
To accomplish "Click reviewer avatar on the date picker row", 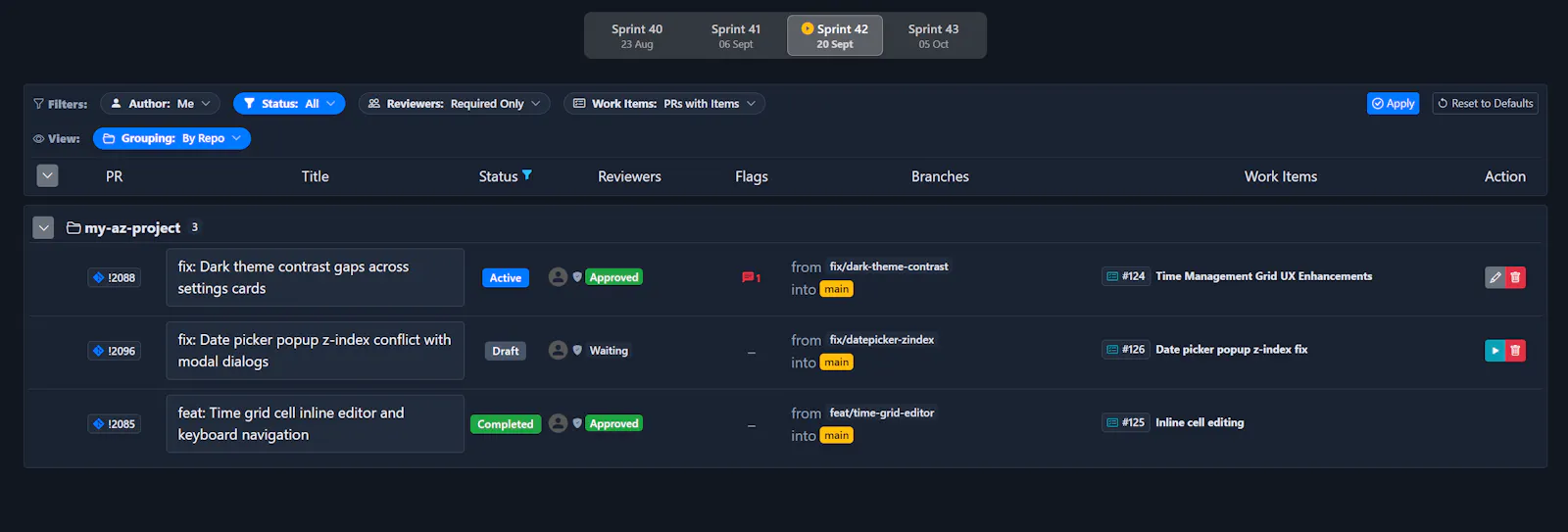I will point(558,350).
